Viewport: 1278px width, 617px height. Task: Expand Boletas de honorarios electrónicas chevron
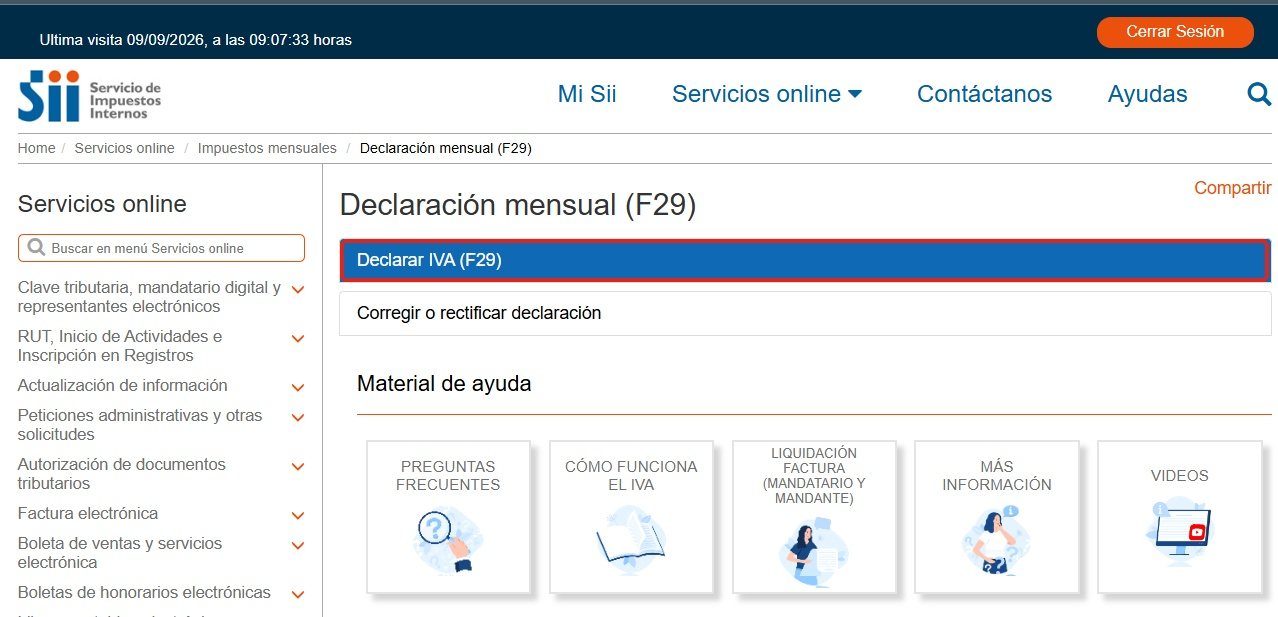297,595
